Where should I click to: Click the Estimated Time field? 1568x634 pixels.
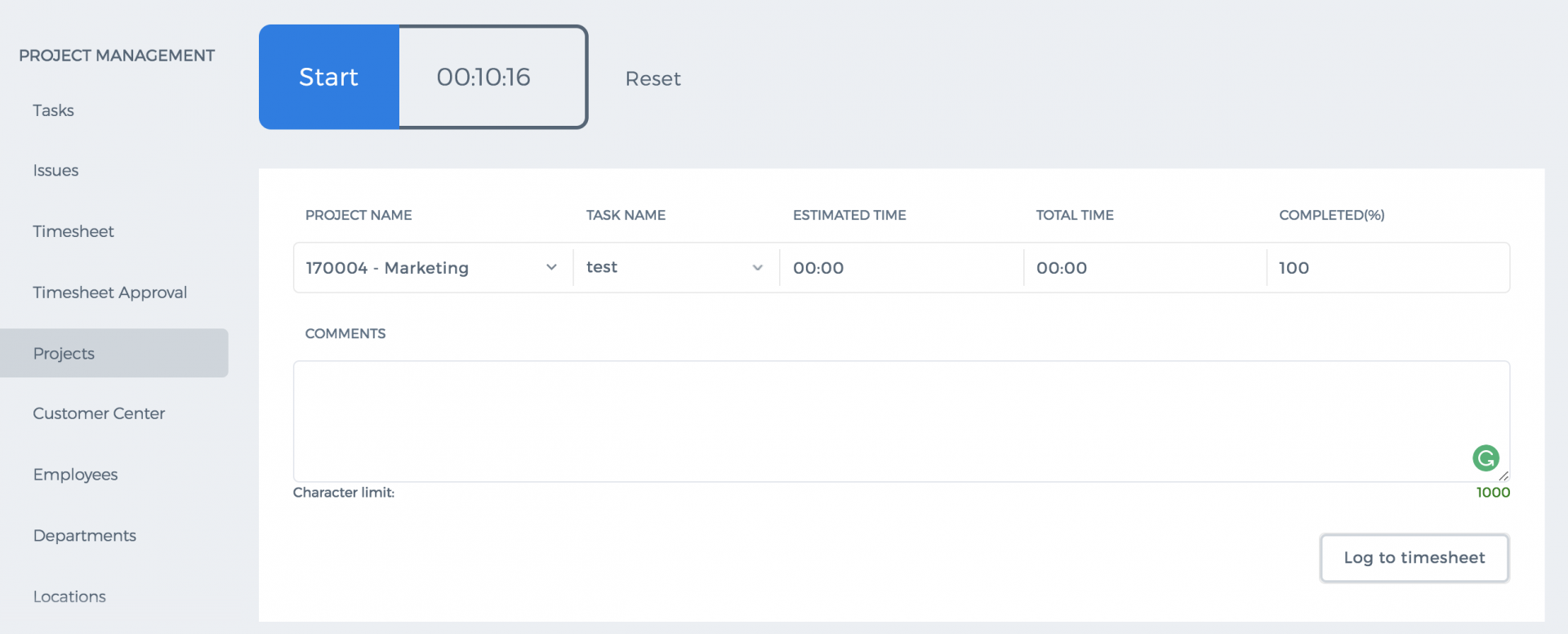pos(902,267)
